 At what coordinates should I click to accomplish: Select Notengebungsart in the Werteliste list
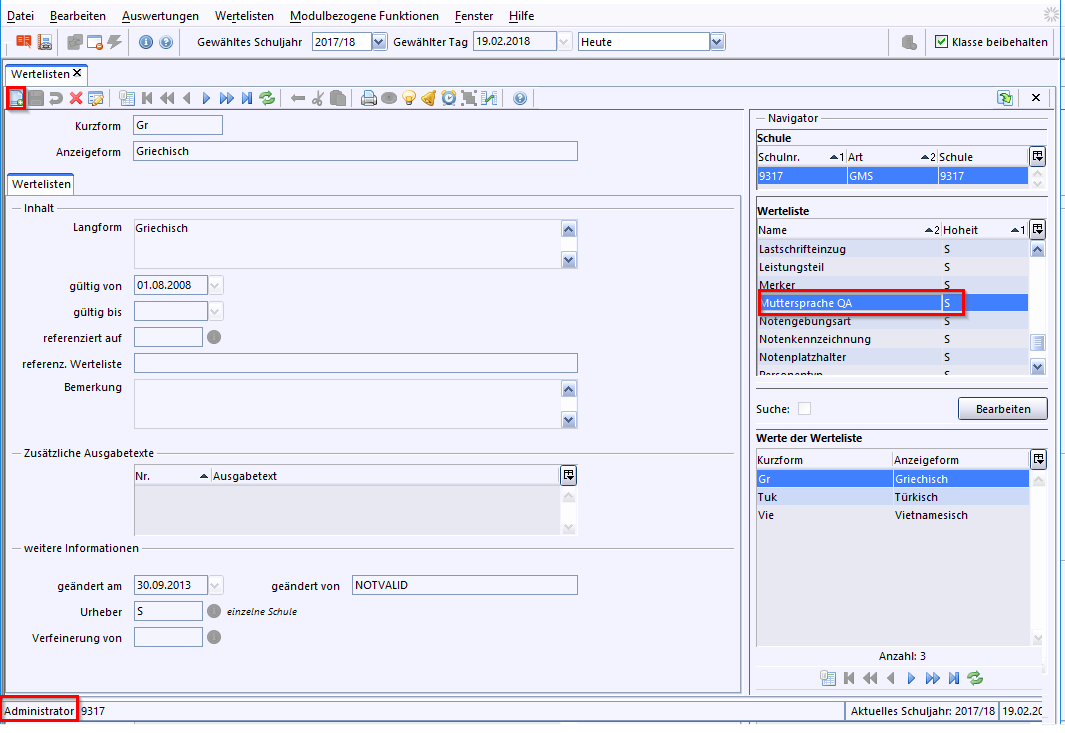click(892, 321)
